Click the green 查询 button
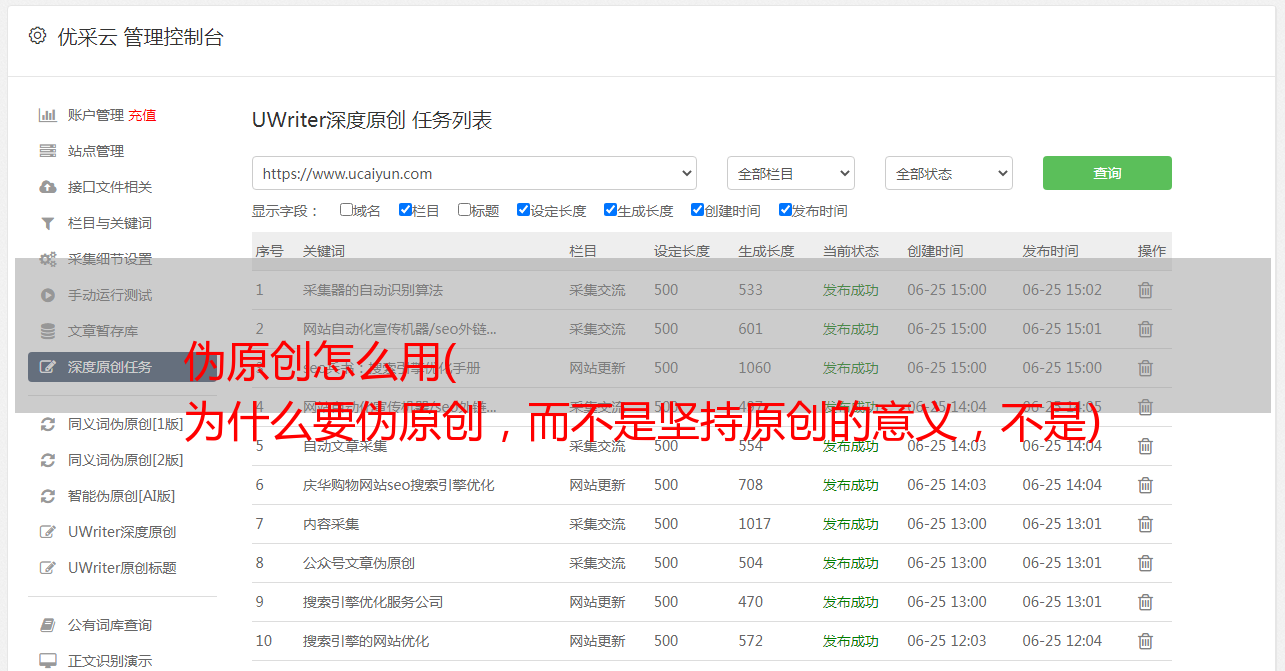Viewport: 1285px width, 671px height. coord(1107,173)
